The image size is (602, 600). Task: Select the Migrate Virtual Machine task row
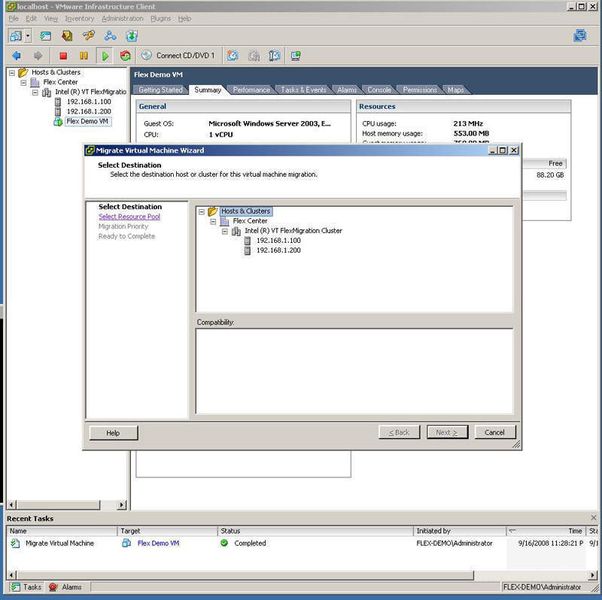(301, 543)
